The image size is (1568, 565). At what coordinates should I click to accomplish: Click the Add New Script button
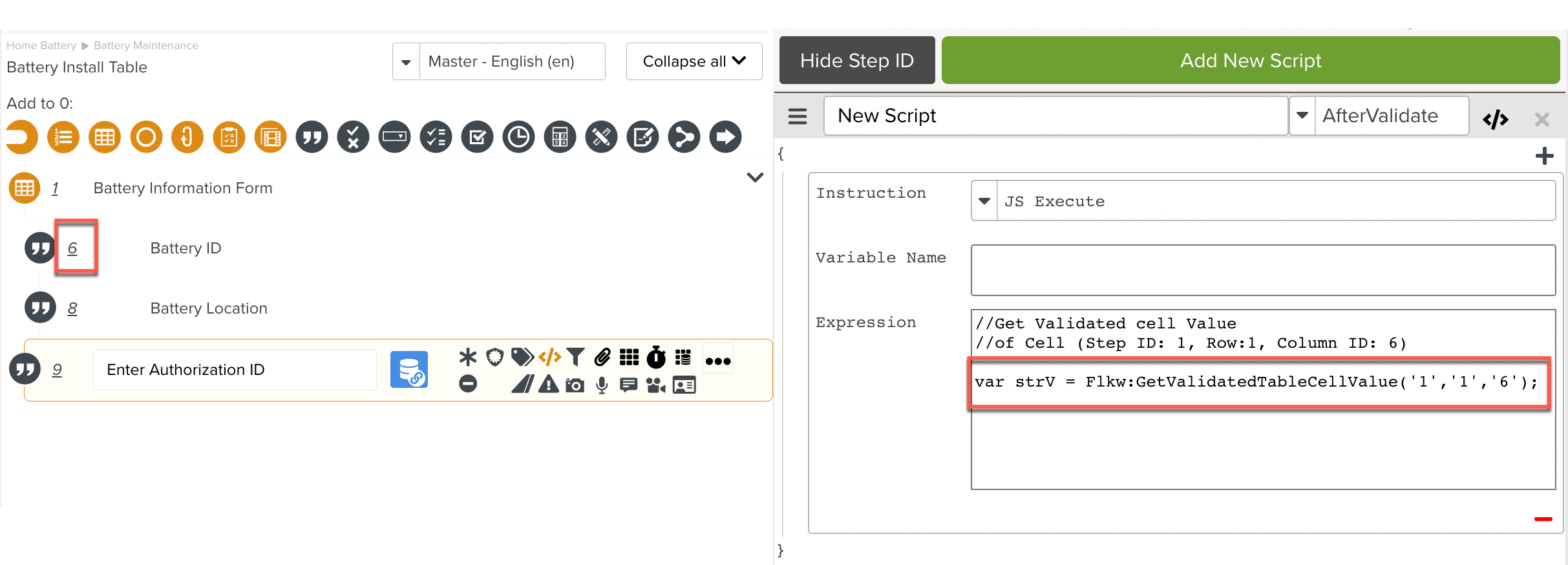coord(1250,60)
